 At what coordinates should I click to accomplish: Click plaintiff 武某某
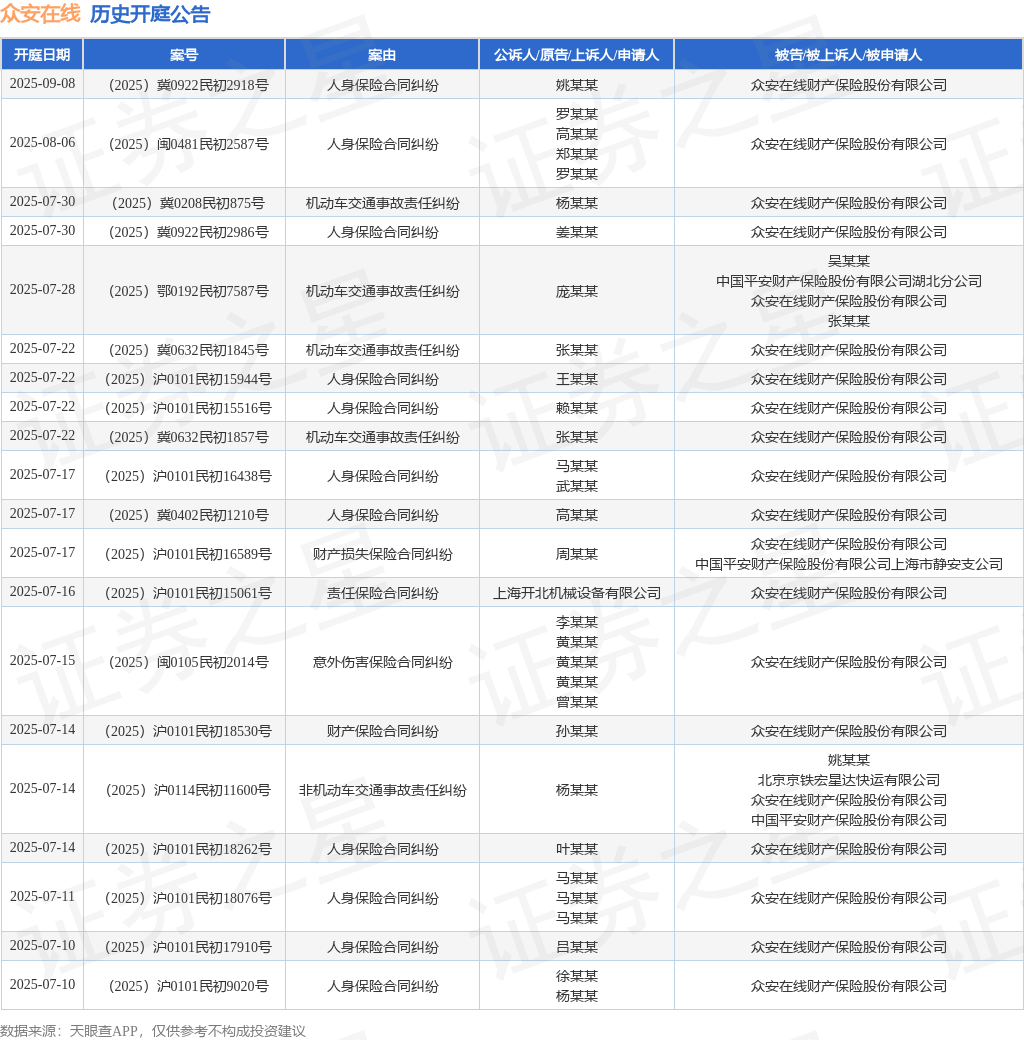pyautogui.click(x=577, y=486)
